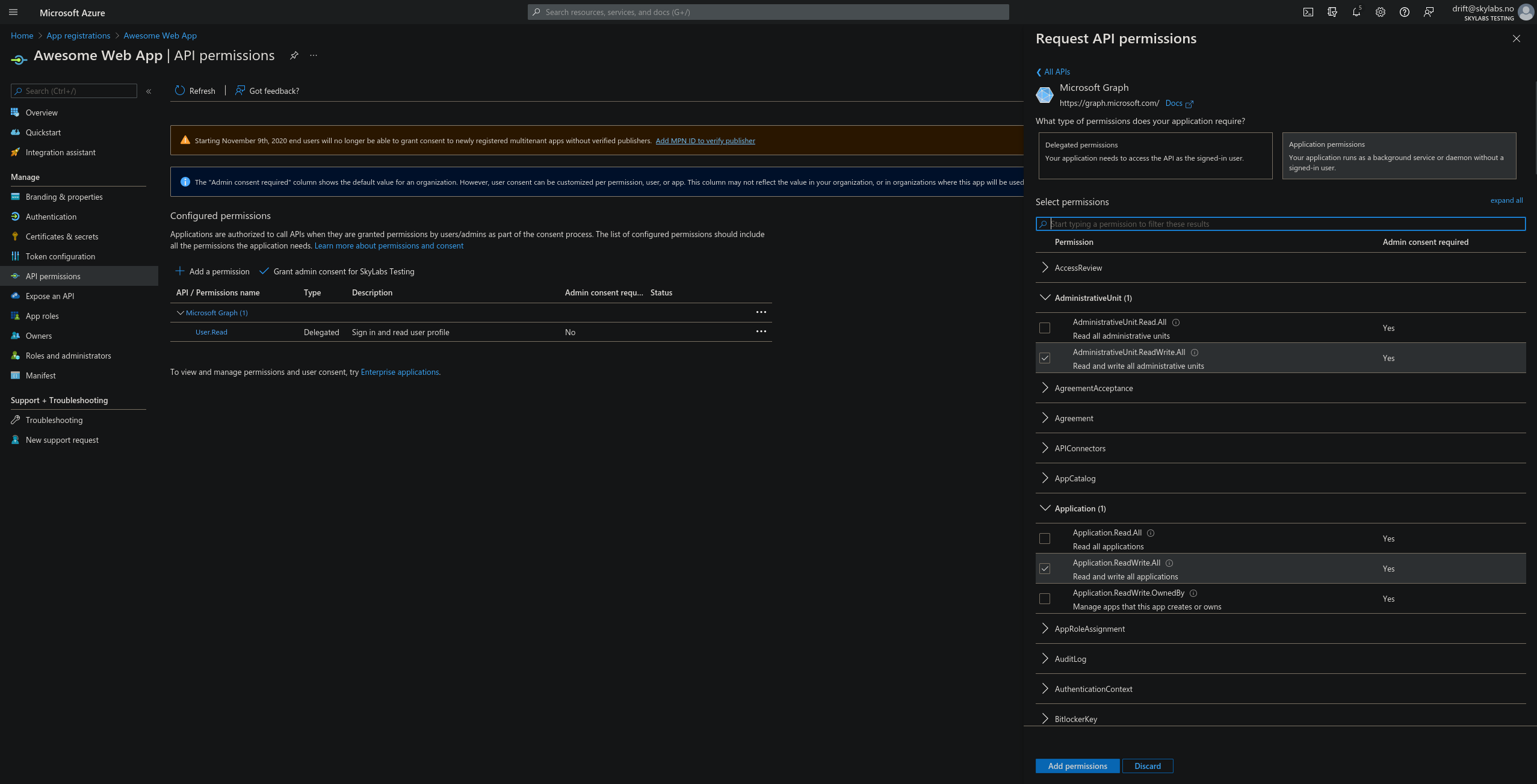1537x784 pixels.
Task: Close the Request API permissions panel
Action: (1516, 39)
